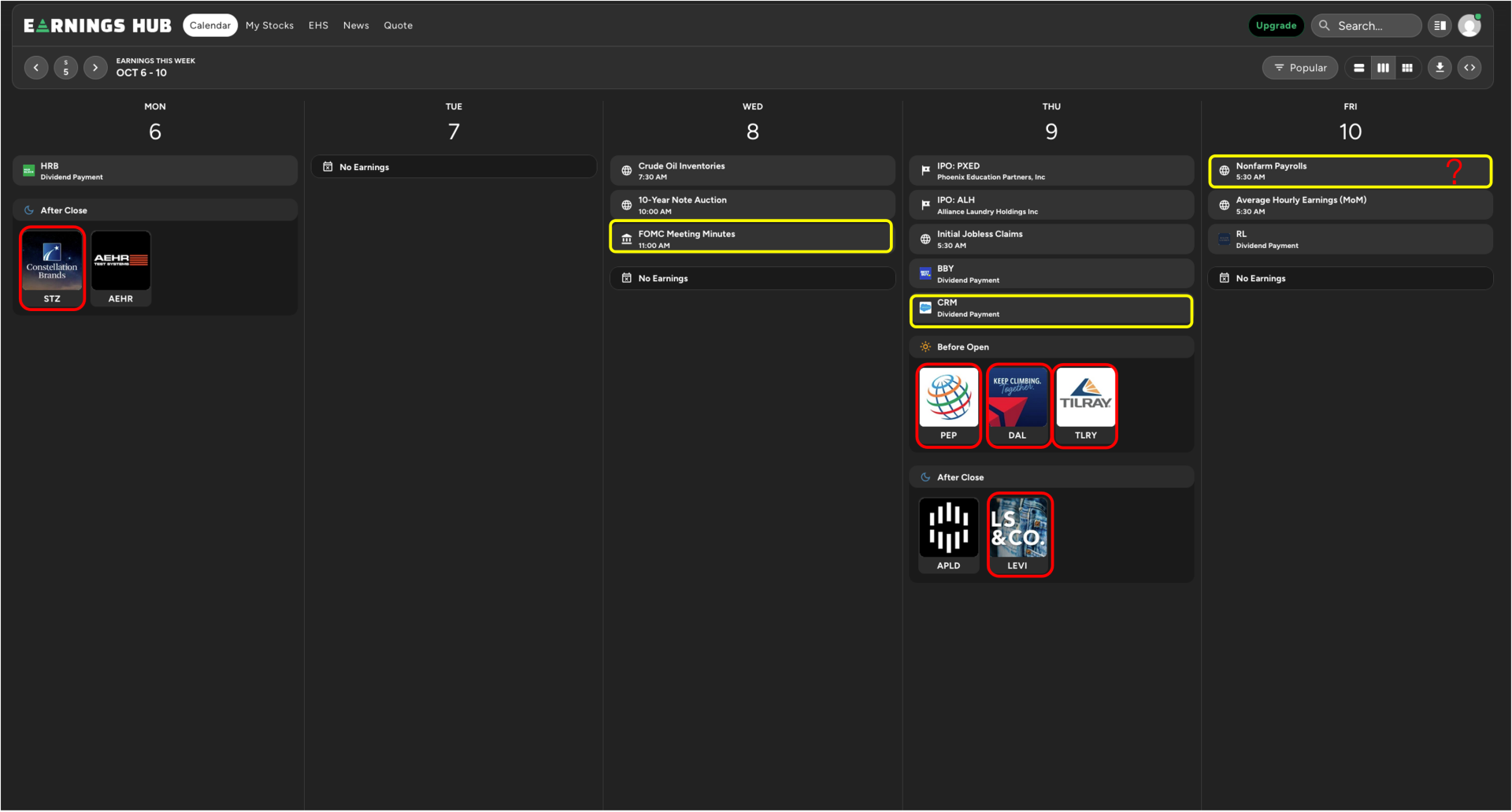Switch to list row view

click(1358, 68)
